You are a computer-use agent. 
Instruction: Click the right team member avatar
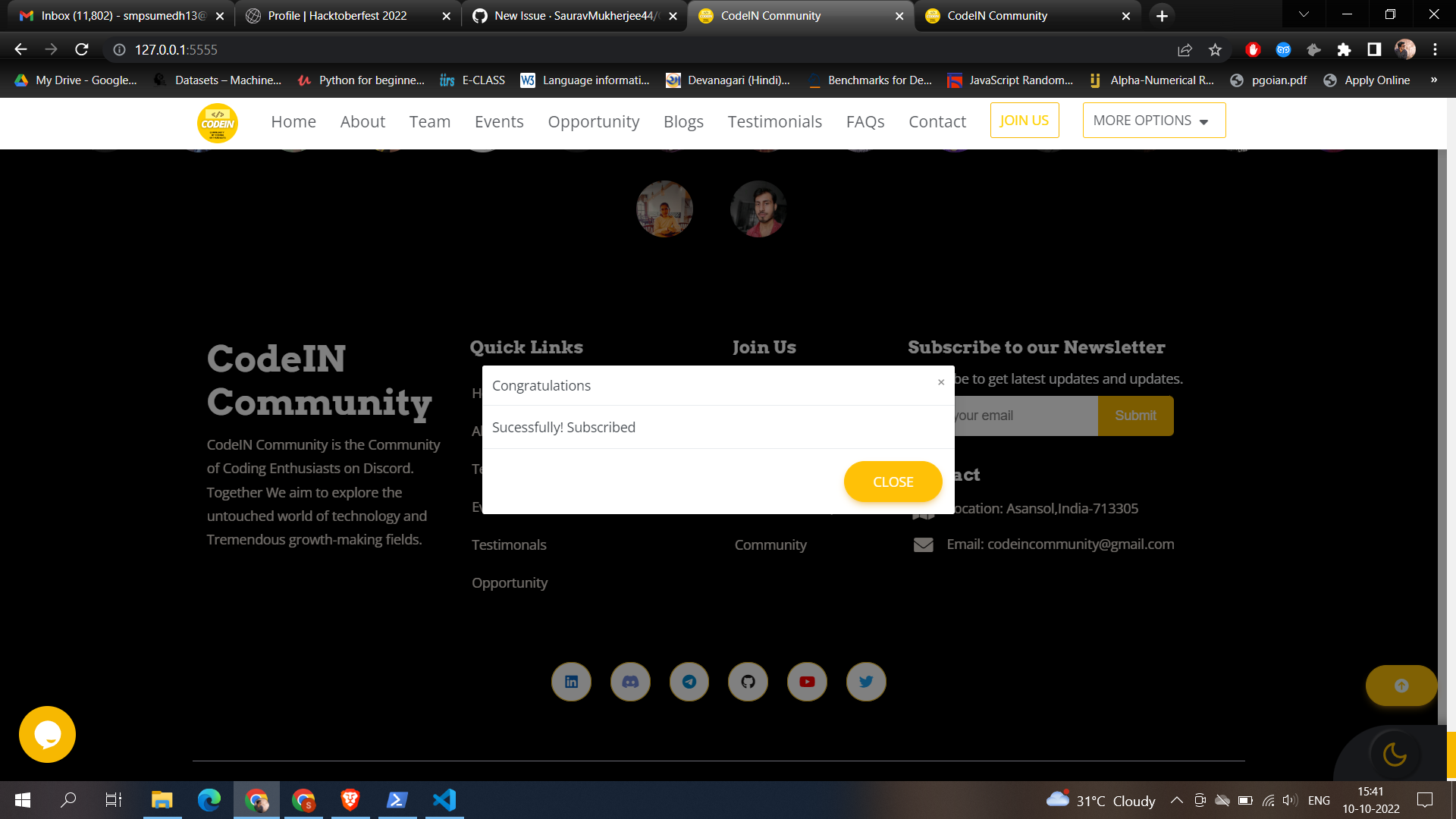coord(758,209)
